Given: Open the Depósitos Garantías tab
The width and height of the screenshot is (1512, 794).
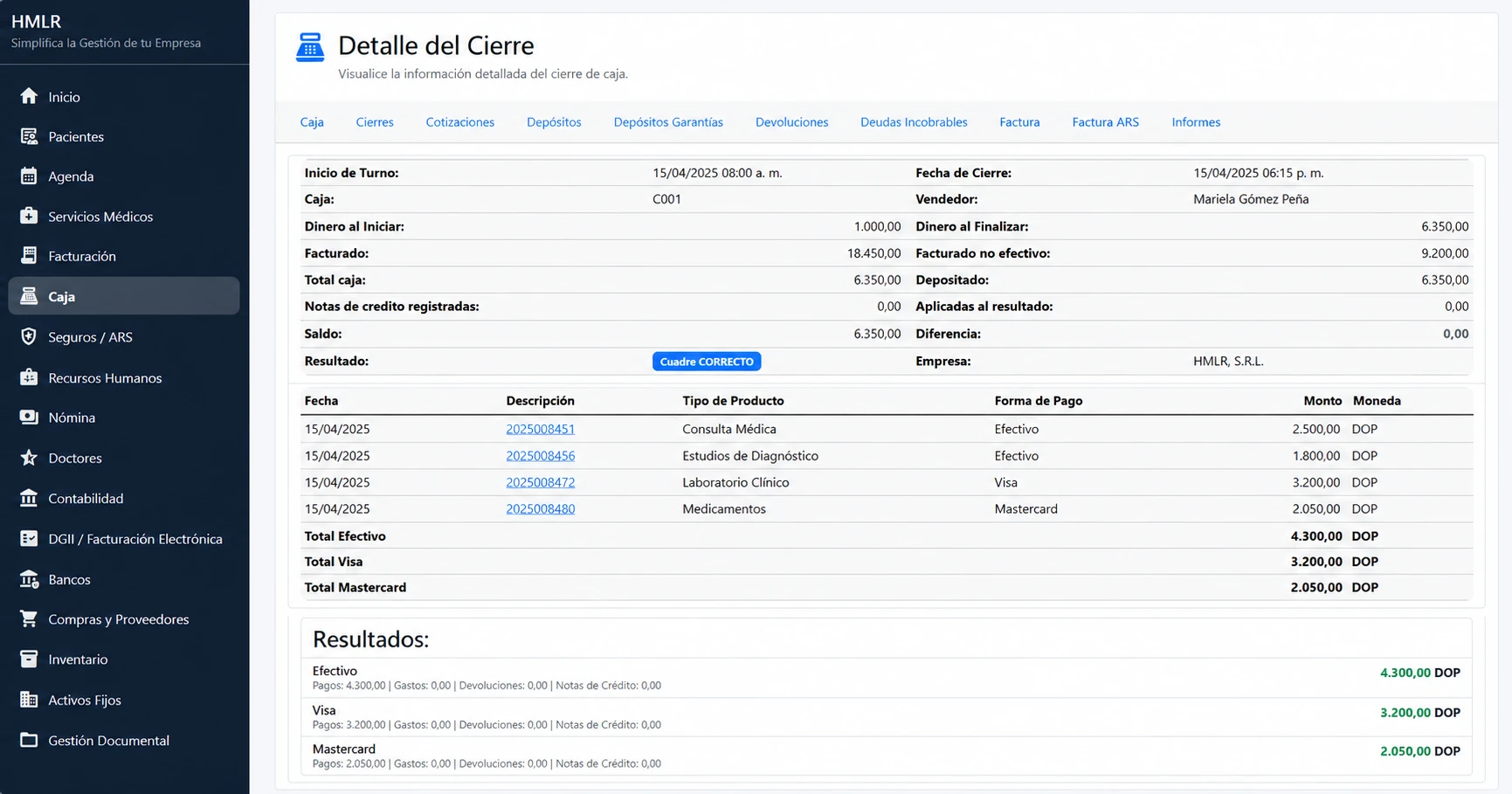Looking at the screenshot, I should pos(668,122).
